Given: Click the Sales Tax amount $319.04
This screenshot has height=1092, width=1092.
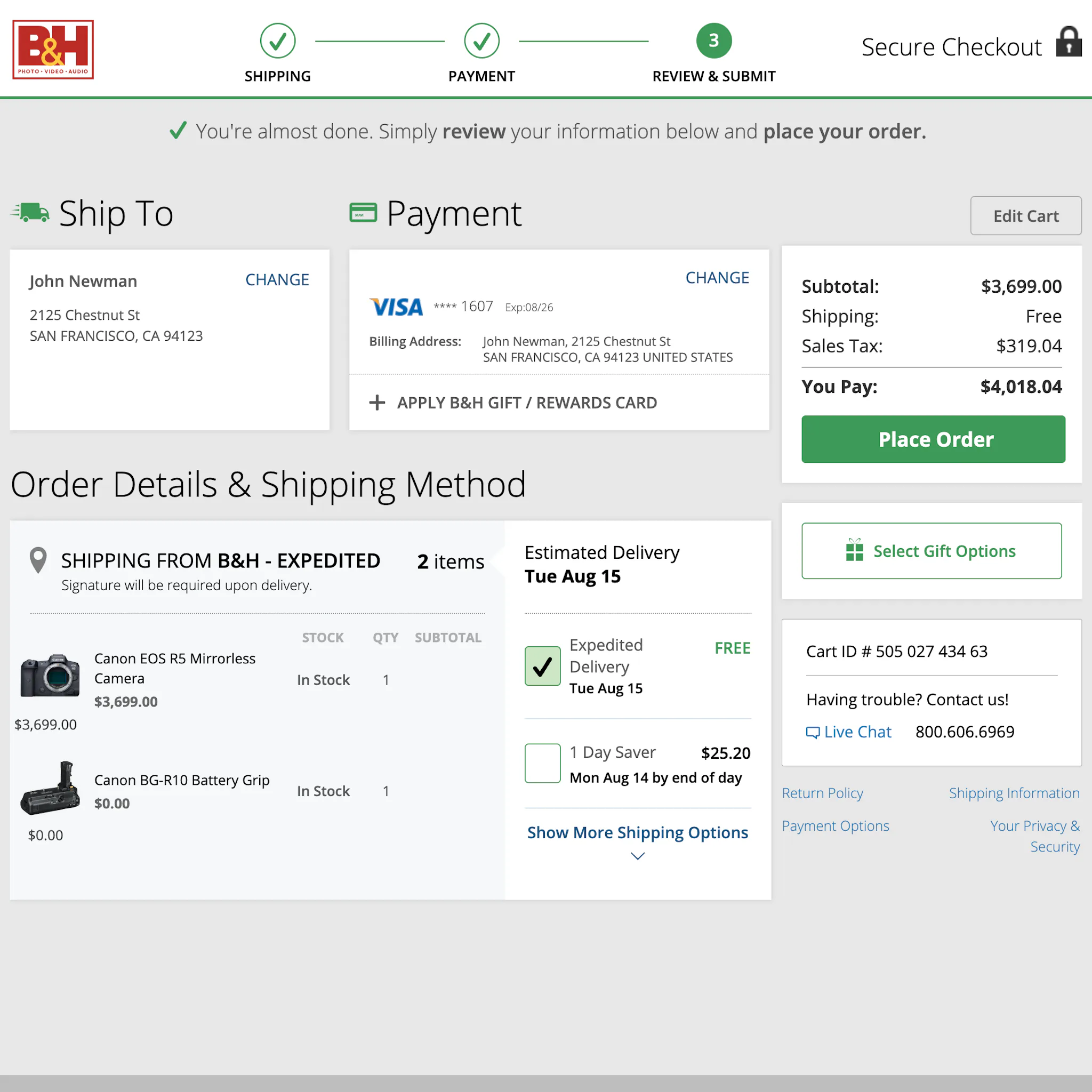Looking at the screenshot, I should point(1029,346).
